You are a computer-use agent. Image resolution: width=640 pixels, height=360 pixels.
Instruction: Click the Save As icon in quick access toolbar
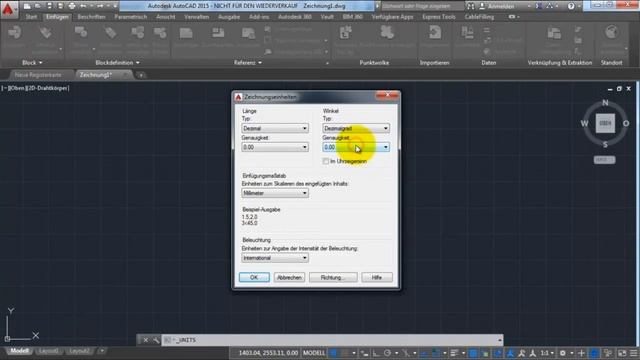(60, 6)
